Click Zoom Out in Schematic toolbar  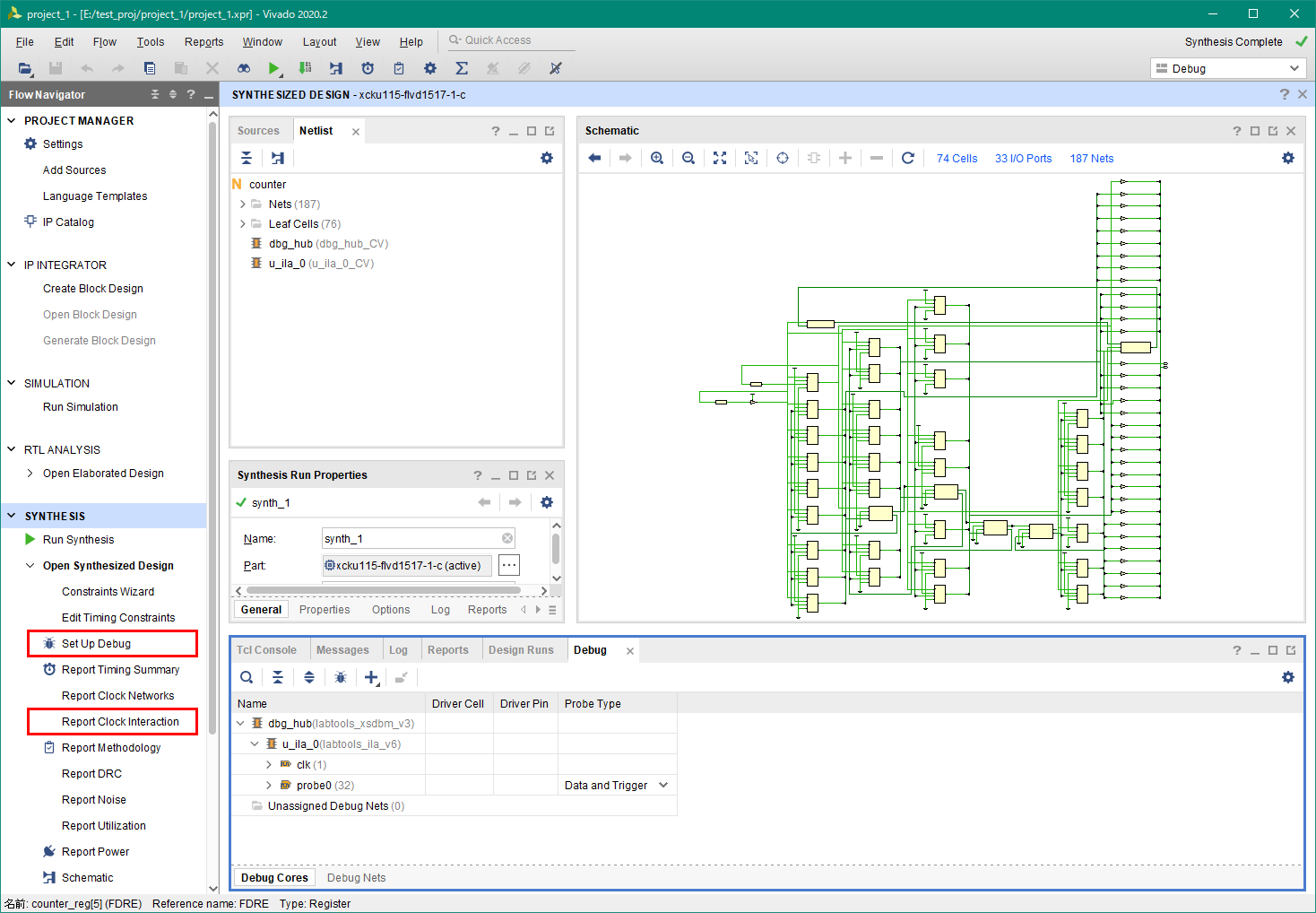pos(688,158)
